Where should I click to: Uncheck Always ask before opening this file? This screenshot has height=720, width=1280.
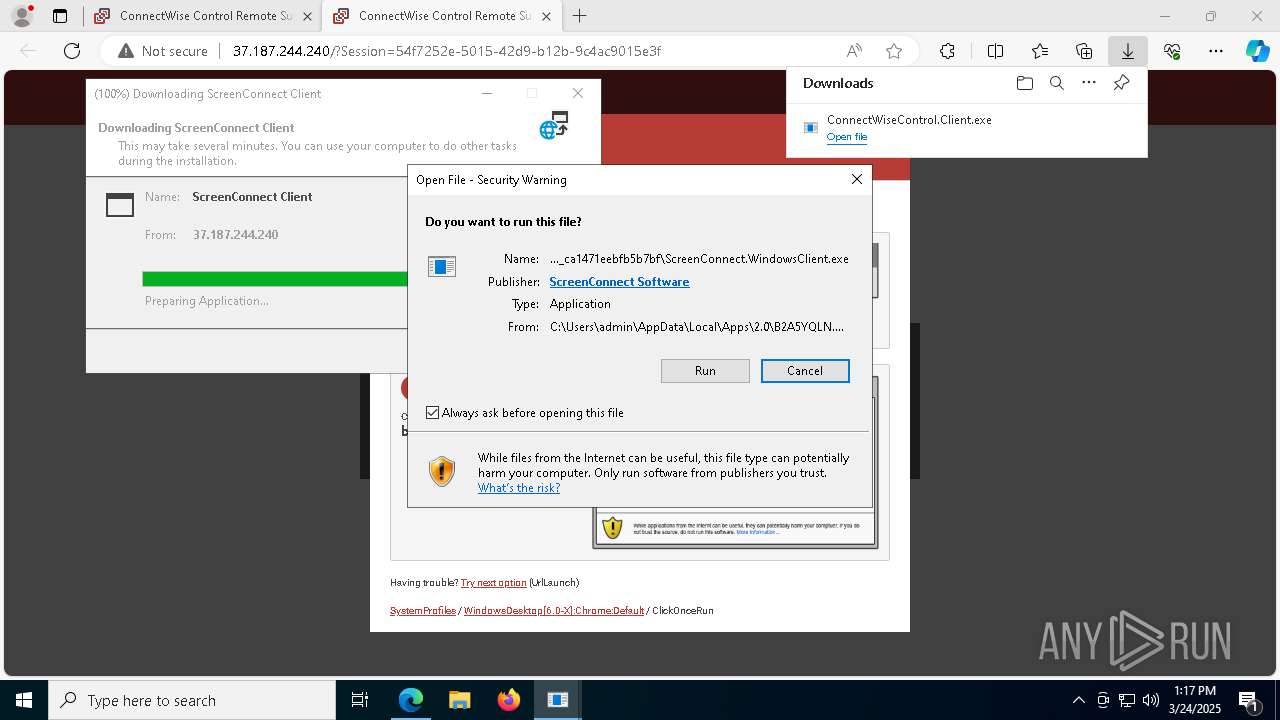point(433,413)
